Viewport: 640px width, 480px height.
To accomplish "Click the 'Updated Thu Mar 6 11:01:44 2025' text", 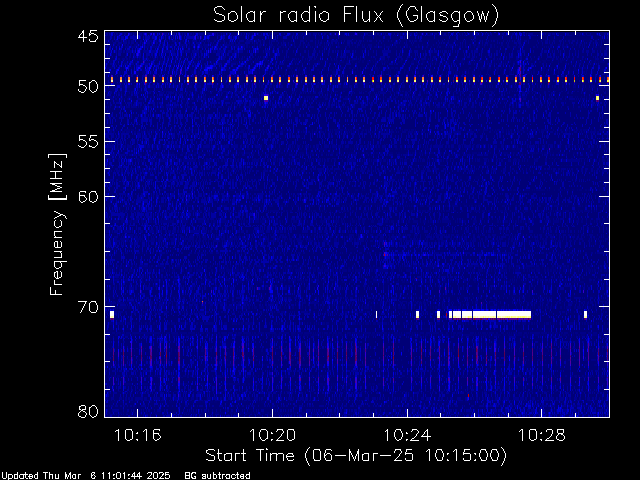I will coord(86,476).
